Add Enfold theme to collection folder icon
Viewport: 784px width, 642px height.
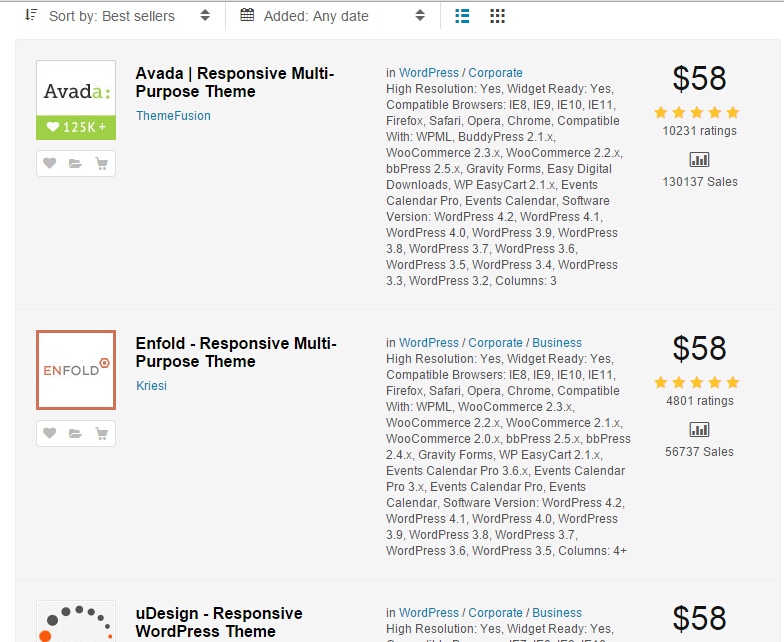tap(76, 434)
